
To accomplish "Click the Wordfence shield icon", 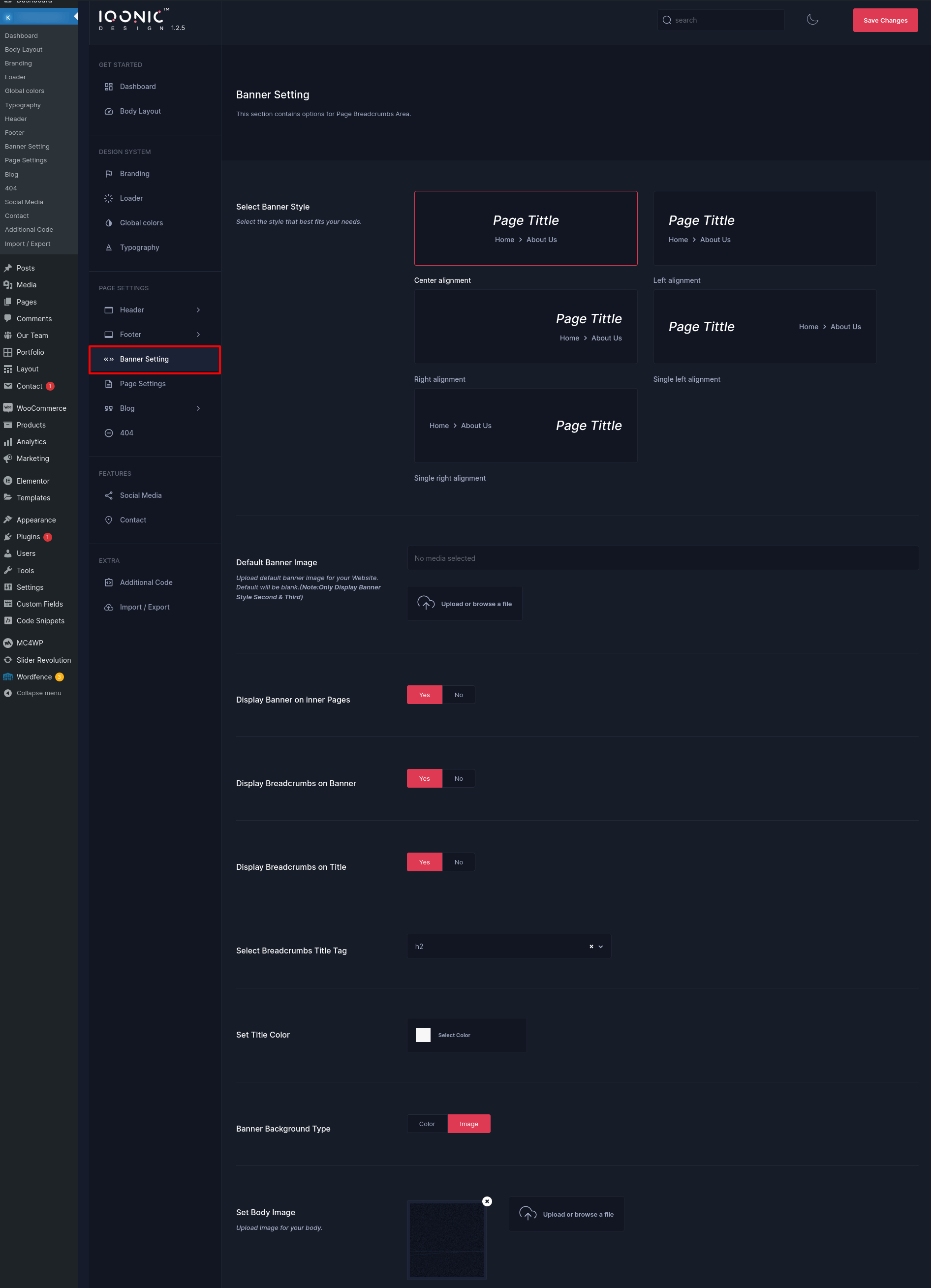I will (8, 676).
